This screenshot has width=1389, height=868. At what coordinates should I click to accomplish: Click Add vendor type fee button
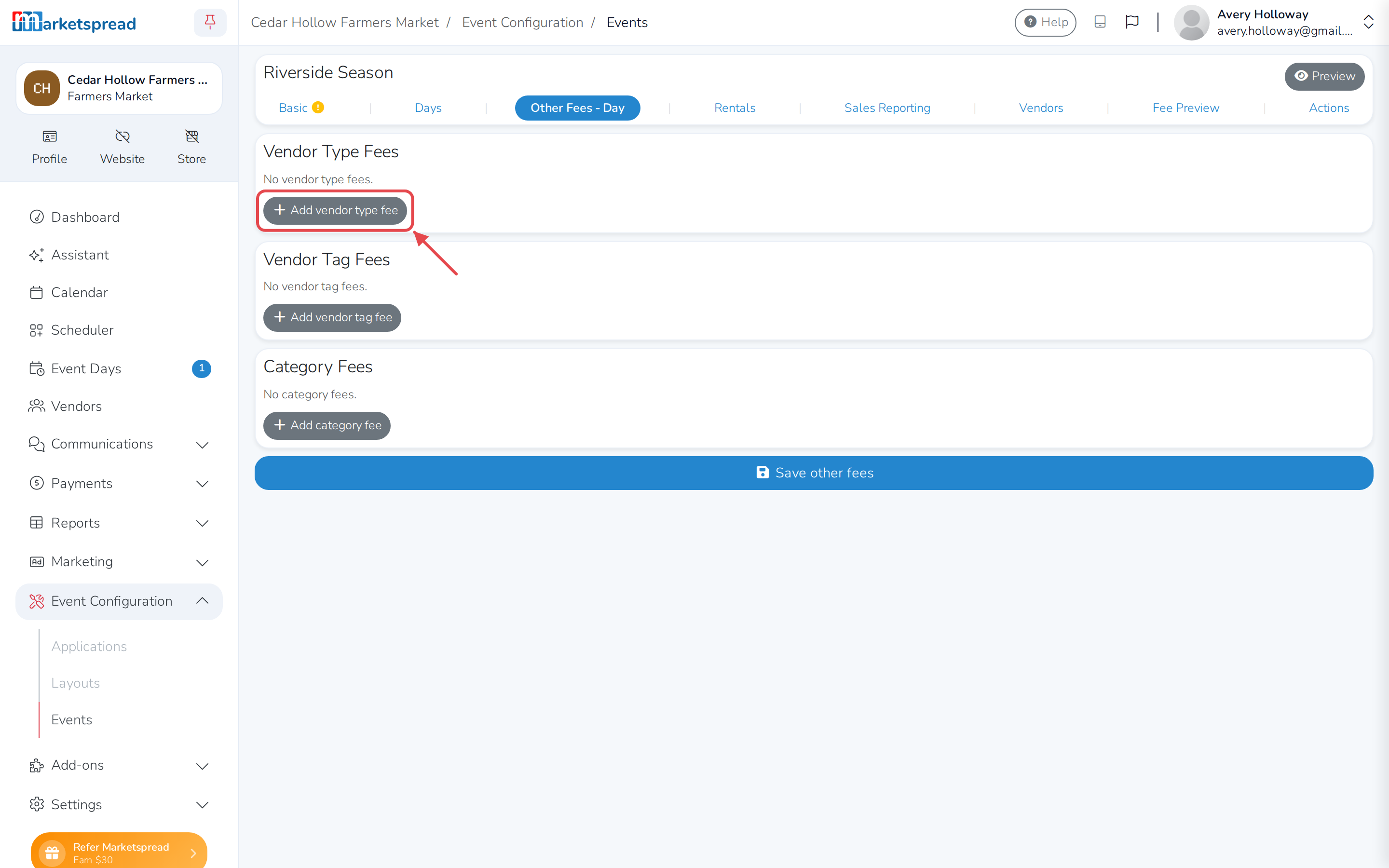coord(335,210)
